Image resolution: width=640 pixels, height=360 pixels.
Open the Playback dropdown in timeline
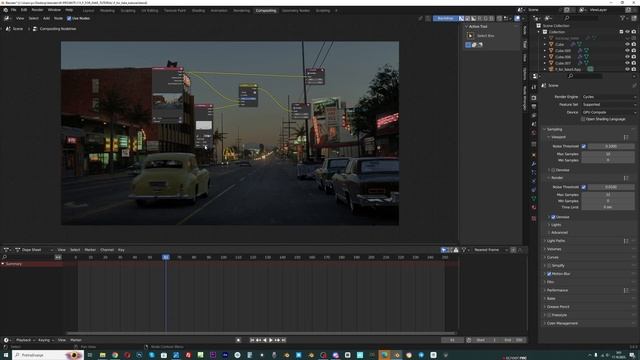(25, 340)
